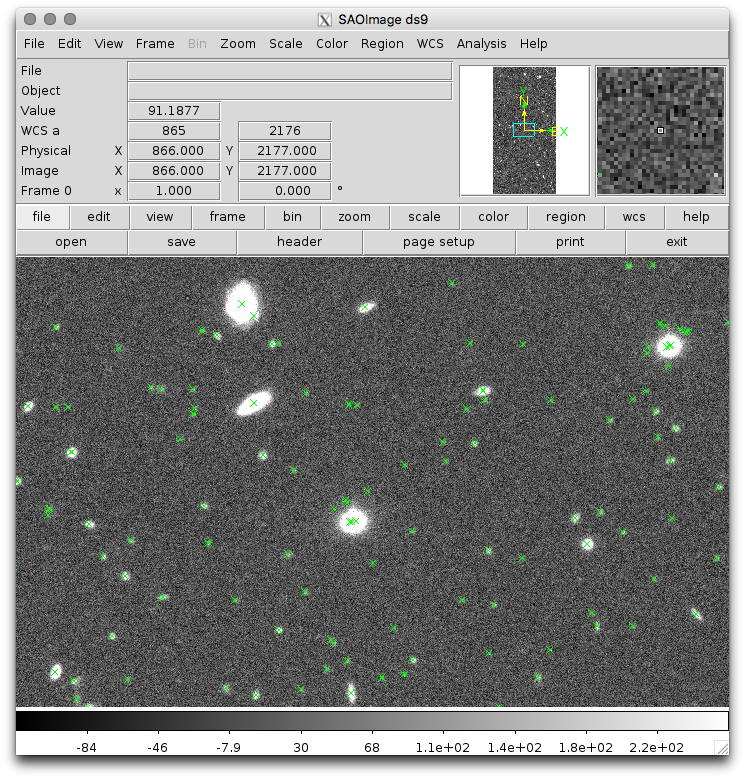745x779 pixels.
Task: Click the Frame 0 angle field 0.000
Action: coord(285,191)
